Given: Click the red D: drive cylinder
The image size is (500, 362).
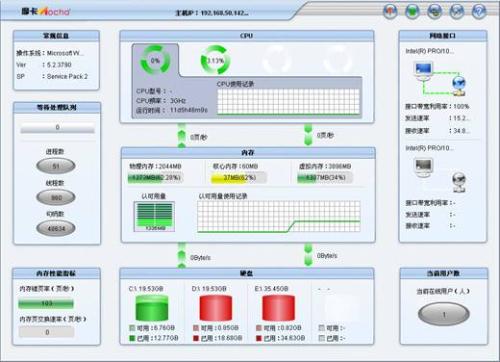Looking at the screenshot, I should 216,308.
